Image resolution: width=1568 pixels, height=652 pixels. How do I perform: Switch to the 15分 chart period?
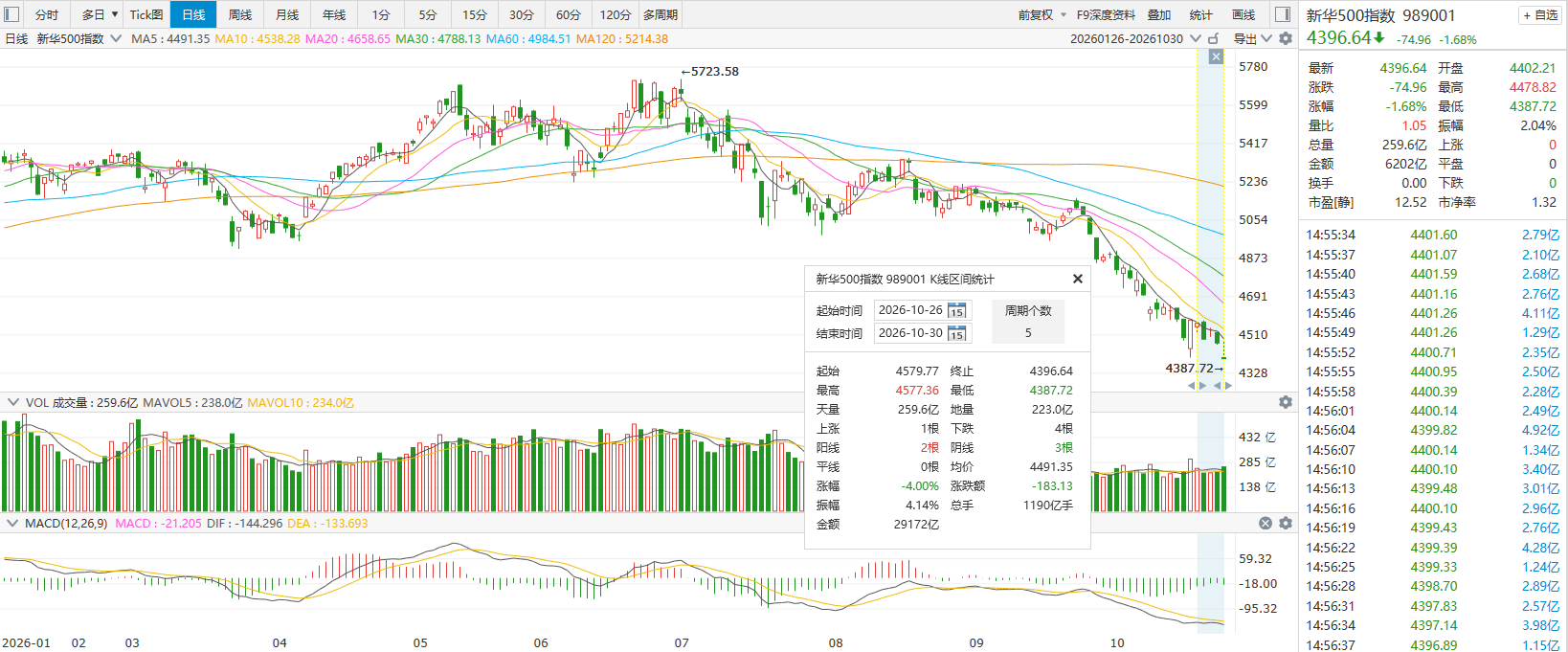475,14
